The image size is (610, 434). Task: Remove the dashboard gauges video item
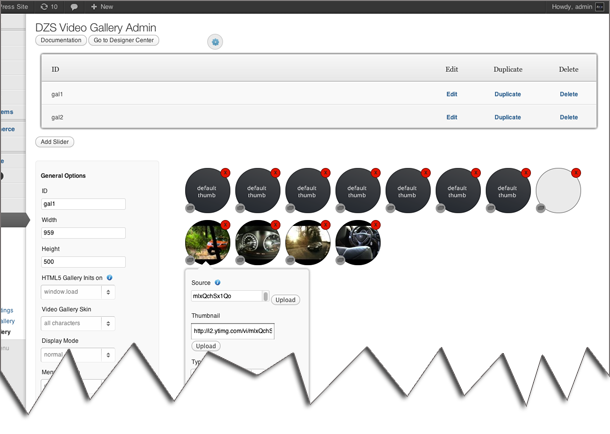coord(275,225)
